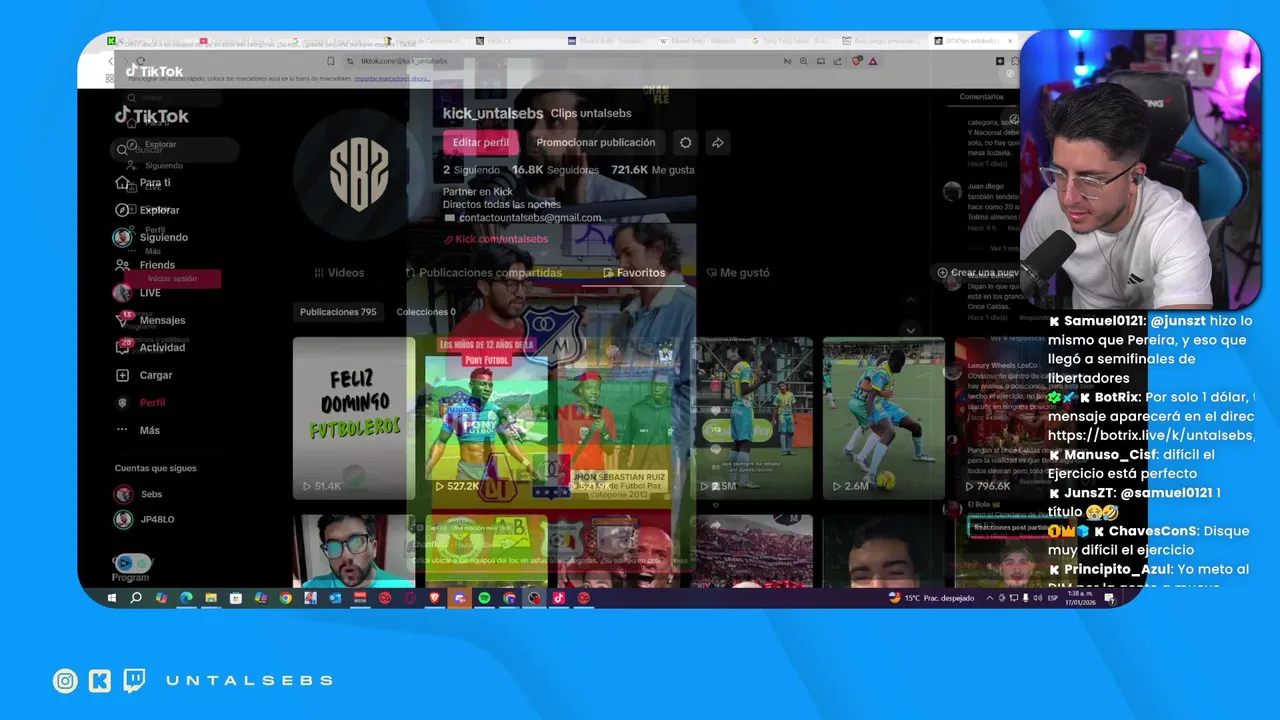Image resolution: width=1280 pixels, height=720 pixels.
Task: Open the JP48LO followed account
Action: pos(146,519)
